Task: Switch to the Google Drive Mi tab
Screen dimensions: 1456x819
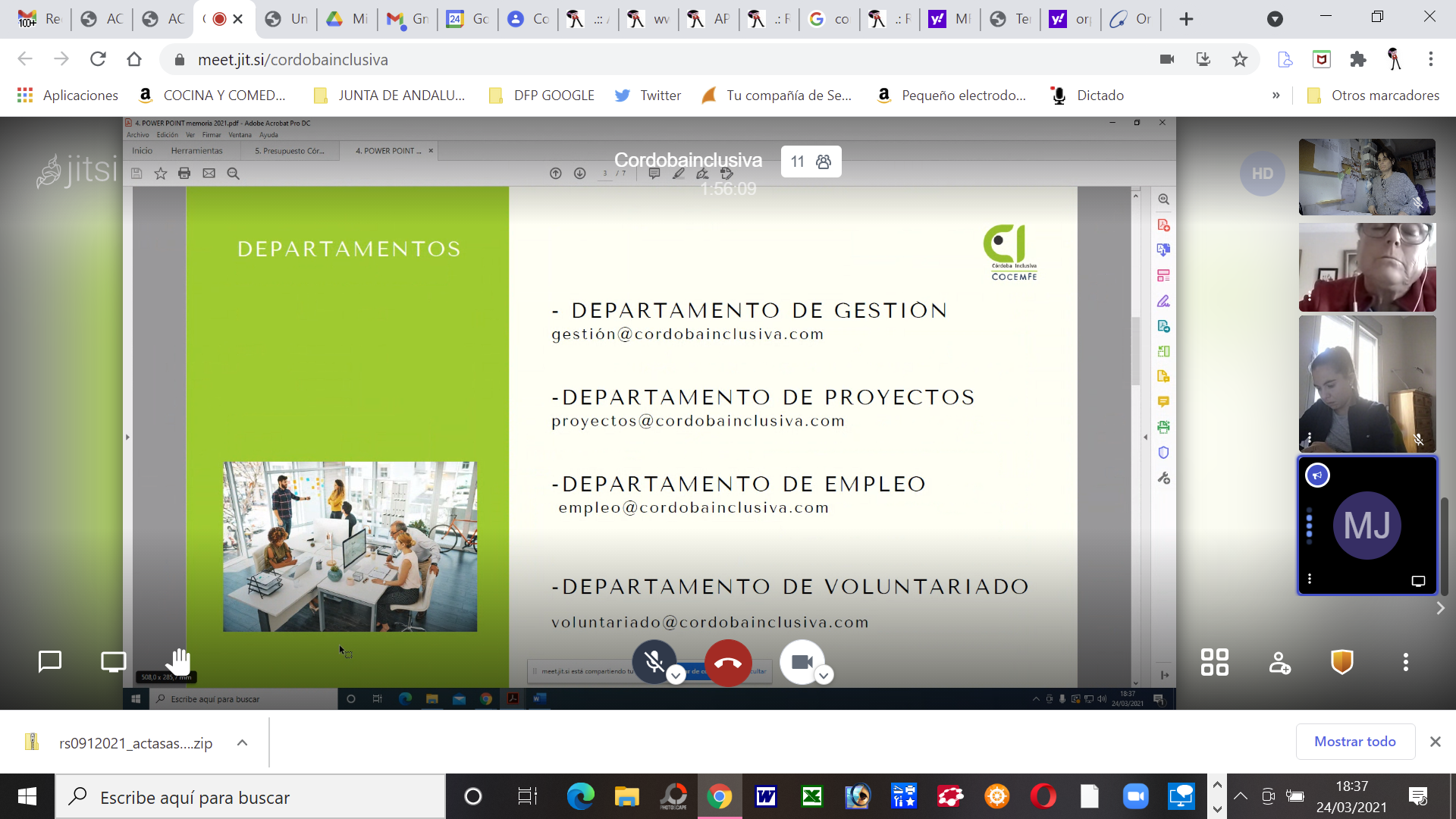Action: point(347,19)
